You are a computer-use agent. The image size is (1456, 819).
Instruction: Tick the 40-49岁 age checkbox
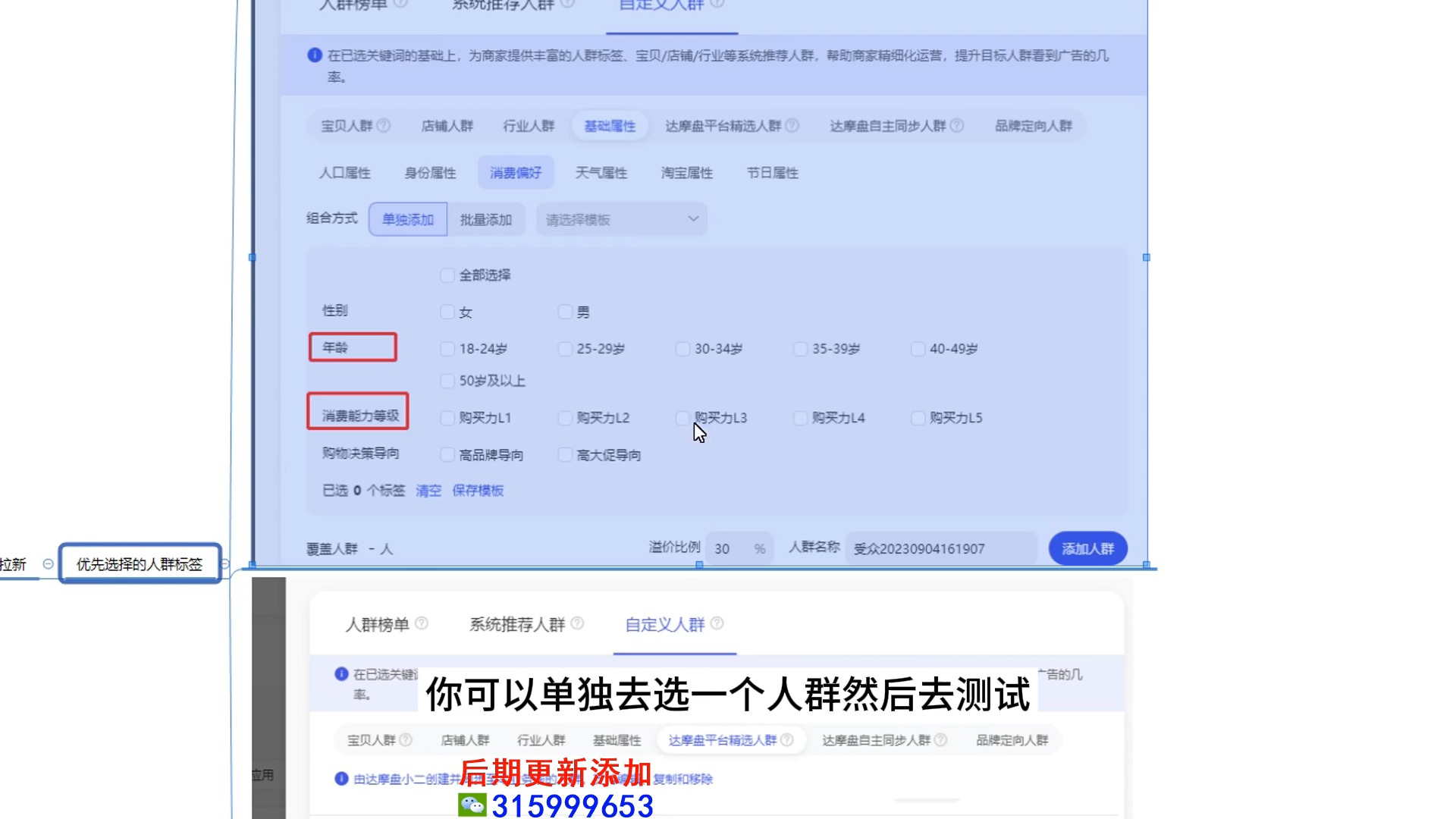918,349
